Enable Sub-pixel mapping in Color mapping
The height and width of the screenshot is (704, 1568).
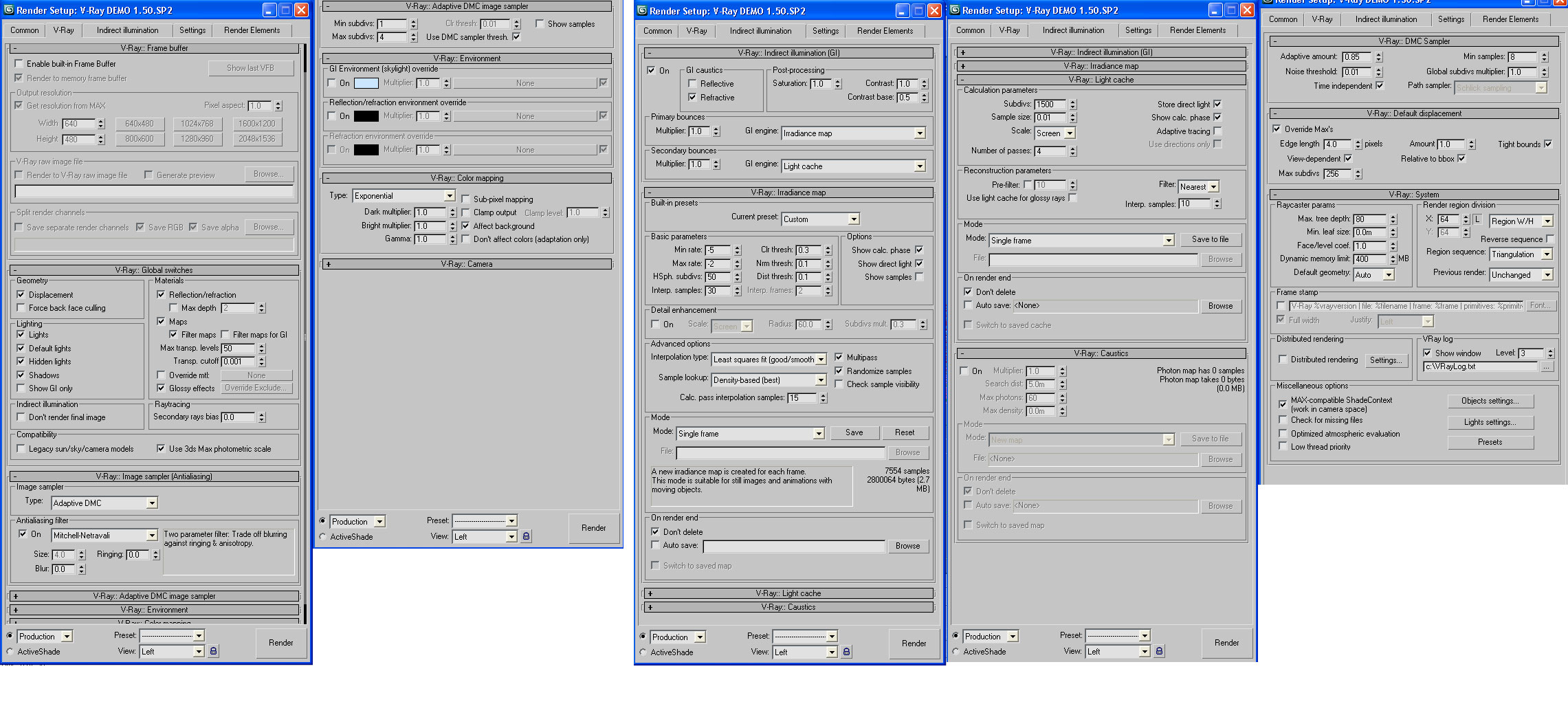465,199
